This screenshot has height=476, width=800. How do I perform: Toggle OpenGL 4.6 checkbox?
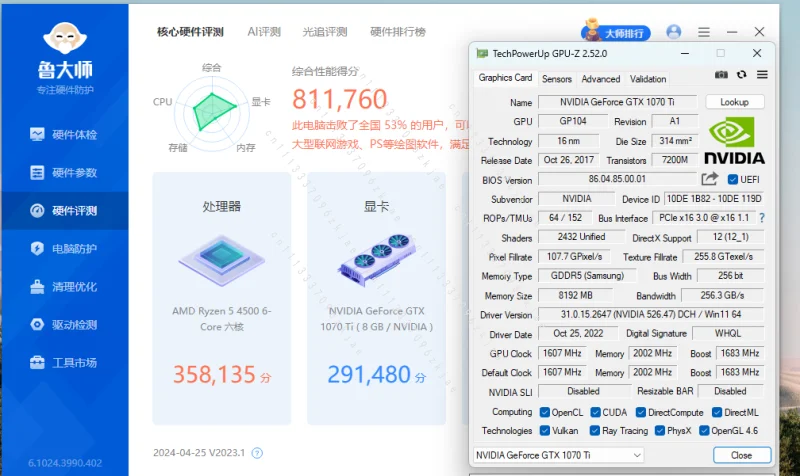(x=704, y=431)
